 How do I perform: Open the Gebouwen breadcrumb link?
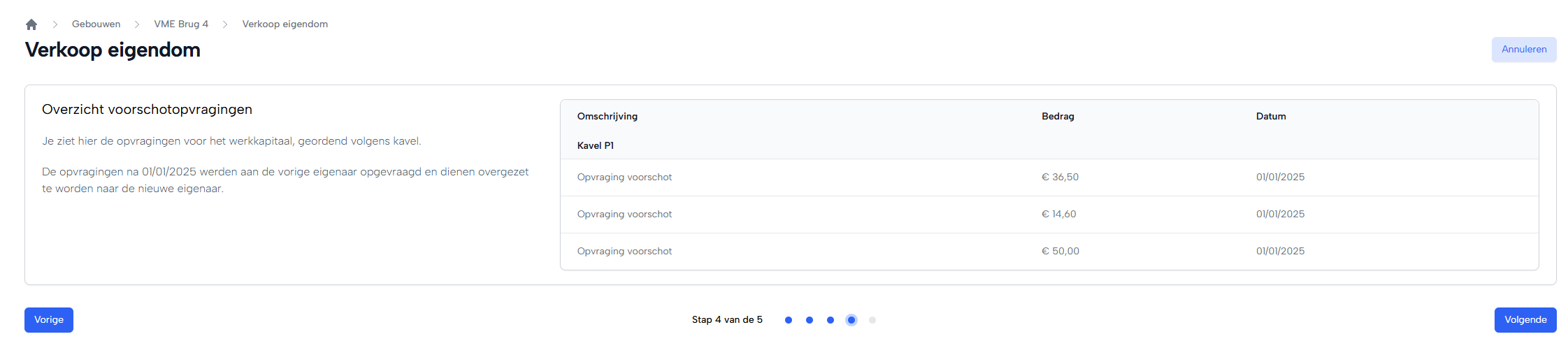pos(96,24)
